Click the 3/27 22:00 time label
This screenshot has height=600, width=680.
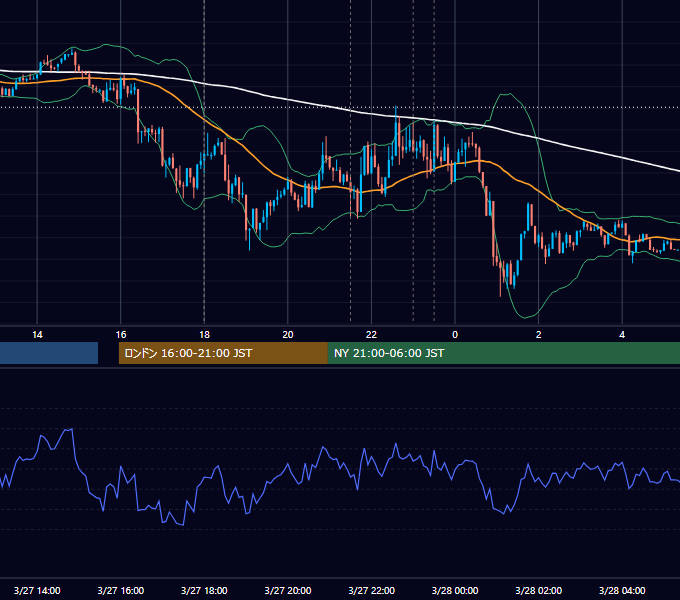(x=372, y=590)
